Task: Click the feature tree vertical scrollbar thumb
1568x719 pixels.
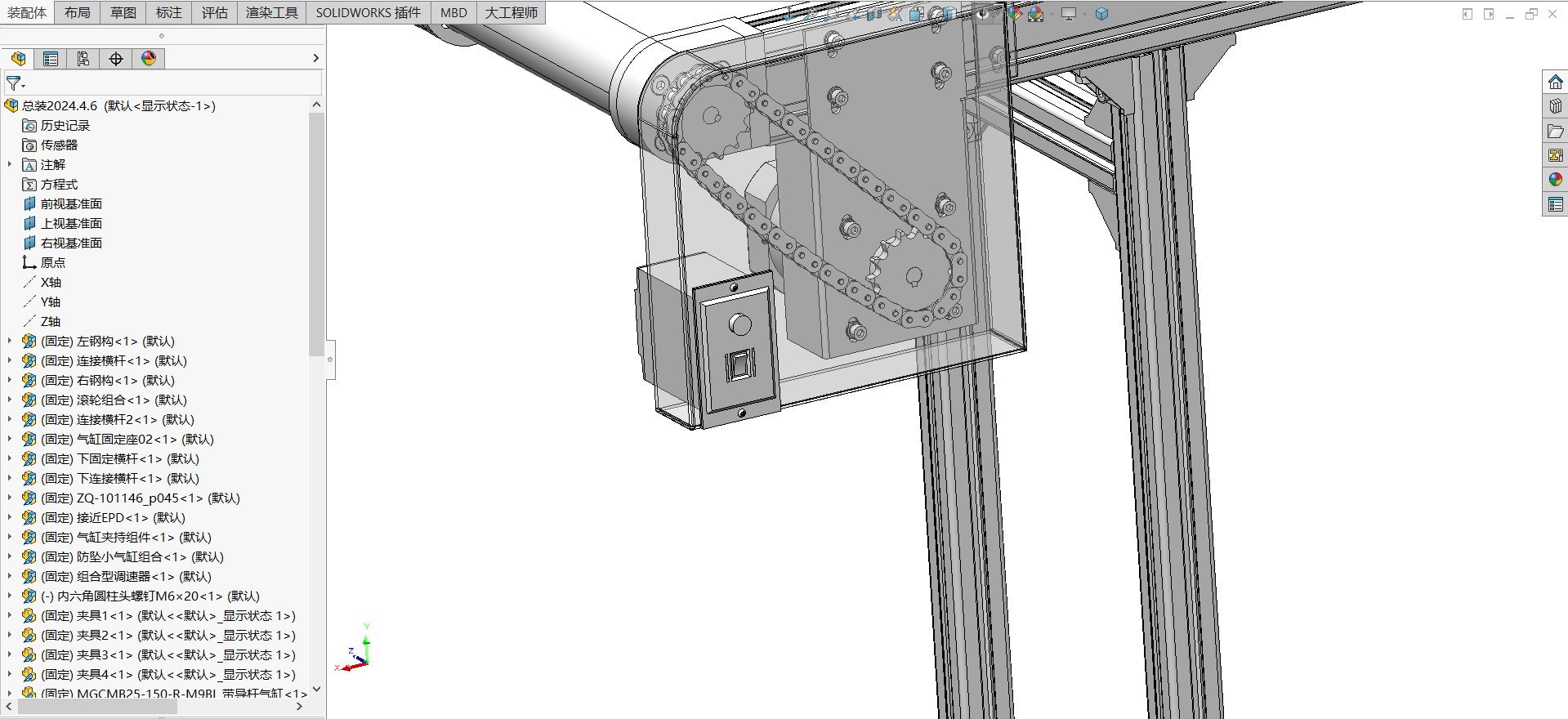Action: 316,234
